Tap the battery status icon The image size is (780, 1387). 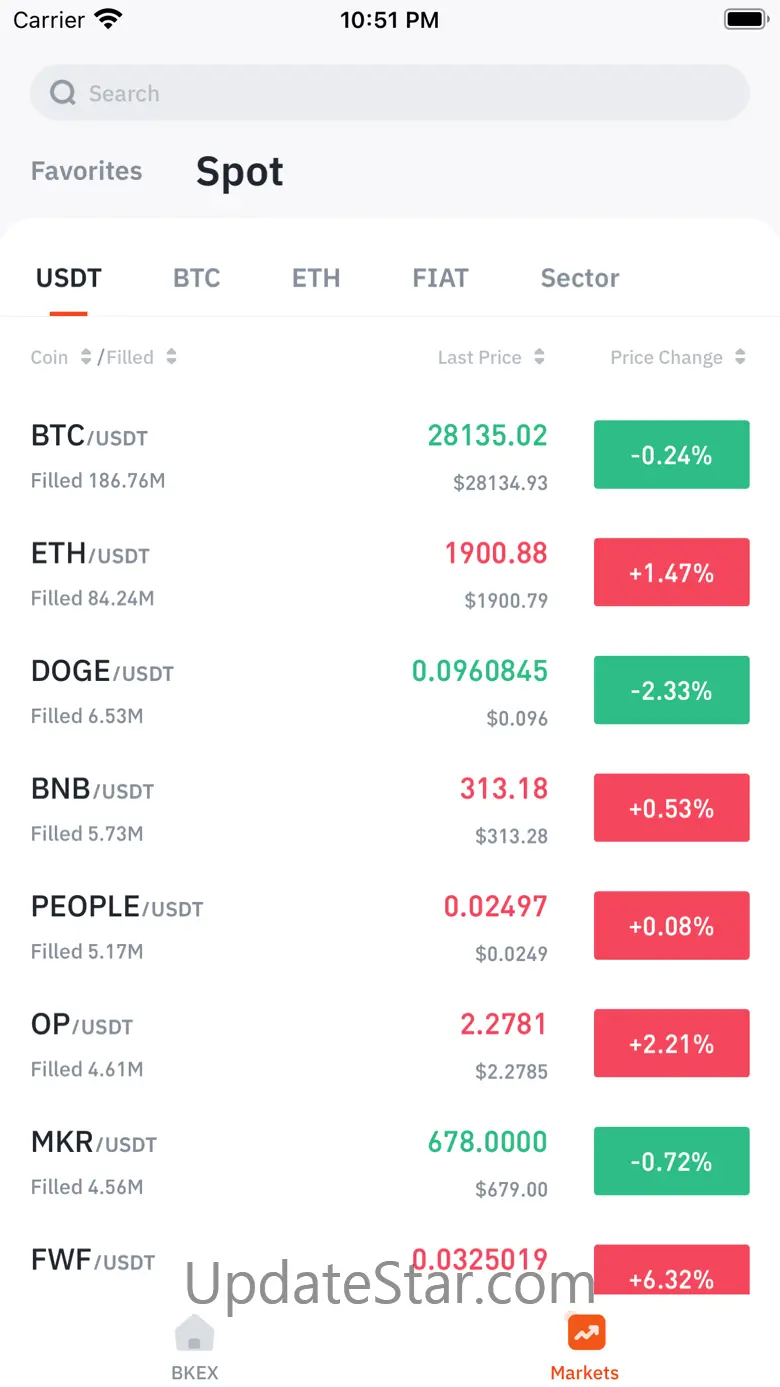tap(745, 19)
